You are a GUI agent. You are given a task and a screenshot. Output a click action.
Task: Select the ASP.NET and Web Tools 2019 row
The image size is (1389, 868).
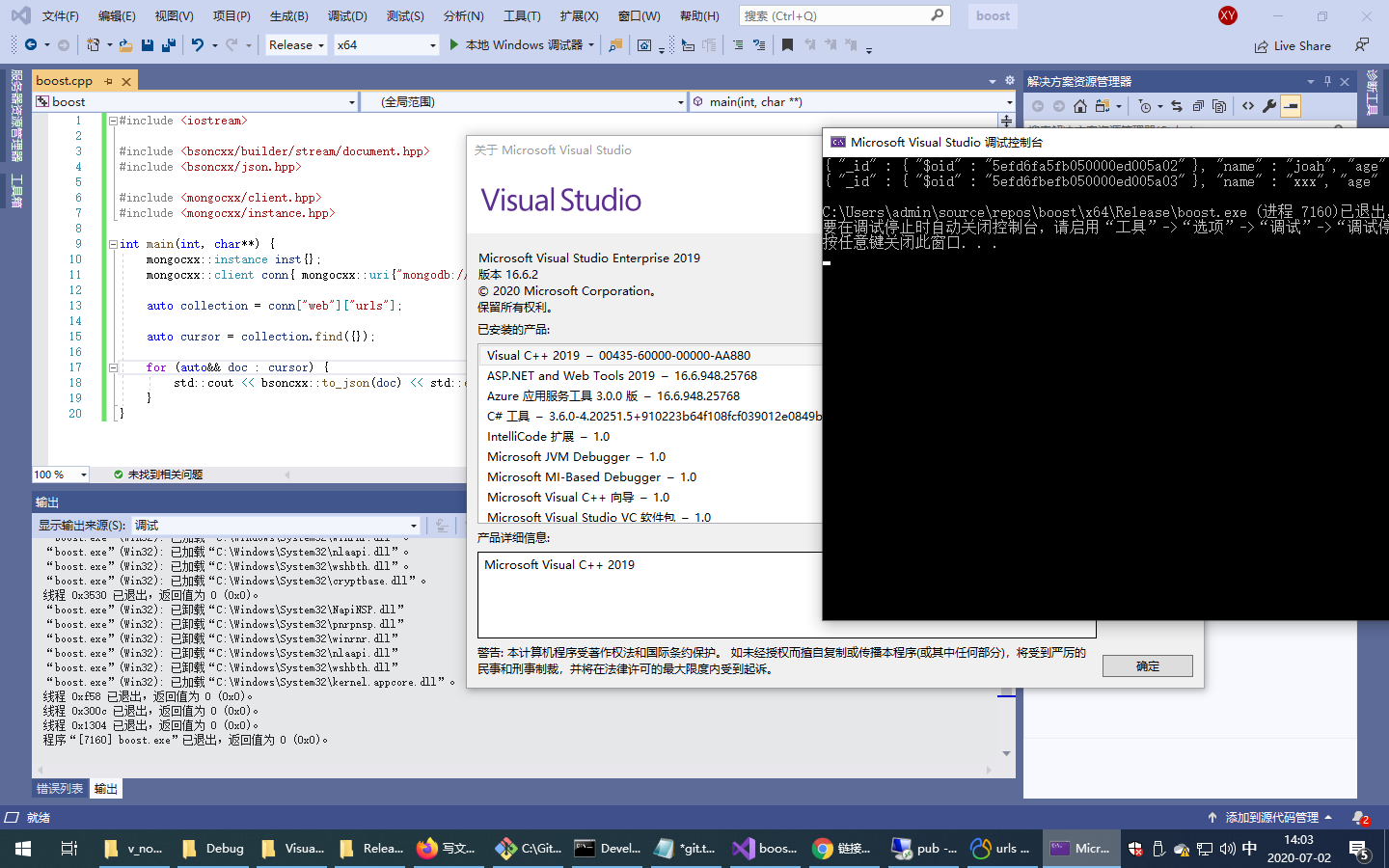(622, 376)
